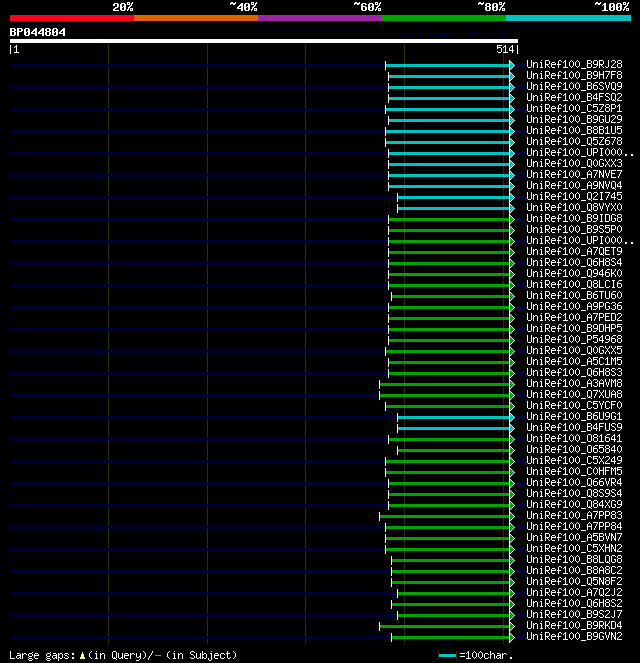Click label UniRef100_B9GVN2
The image size is (640, 663).
click(574, 636)
